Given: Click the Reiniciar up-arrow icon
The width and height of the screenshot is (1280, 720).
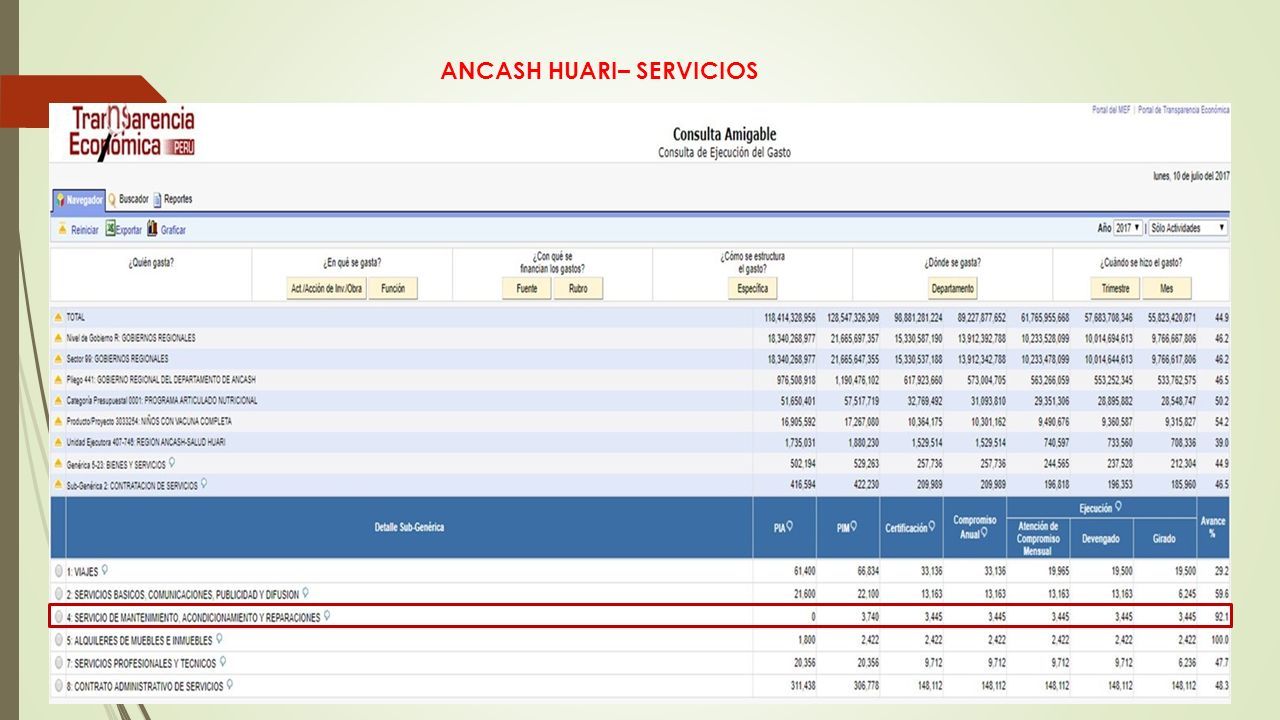Looking at the screenshot, I should tap(61, 229).
